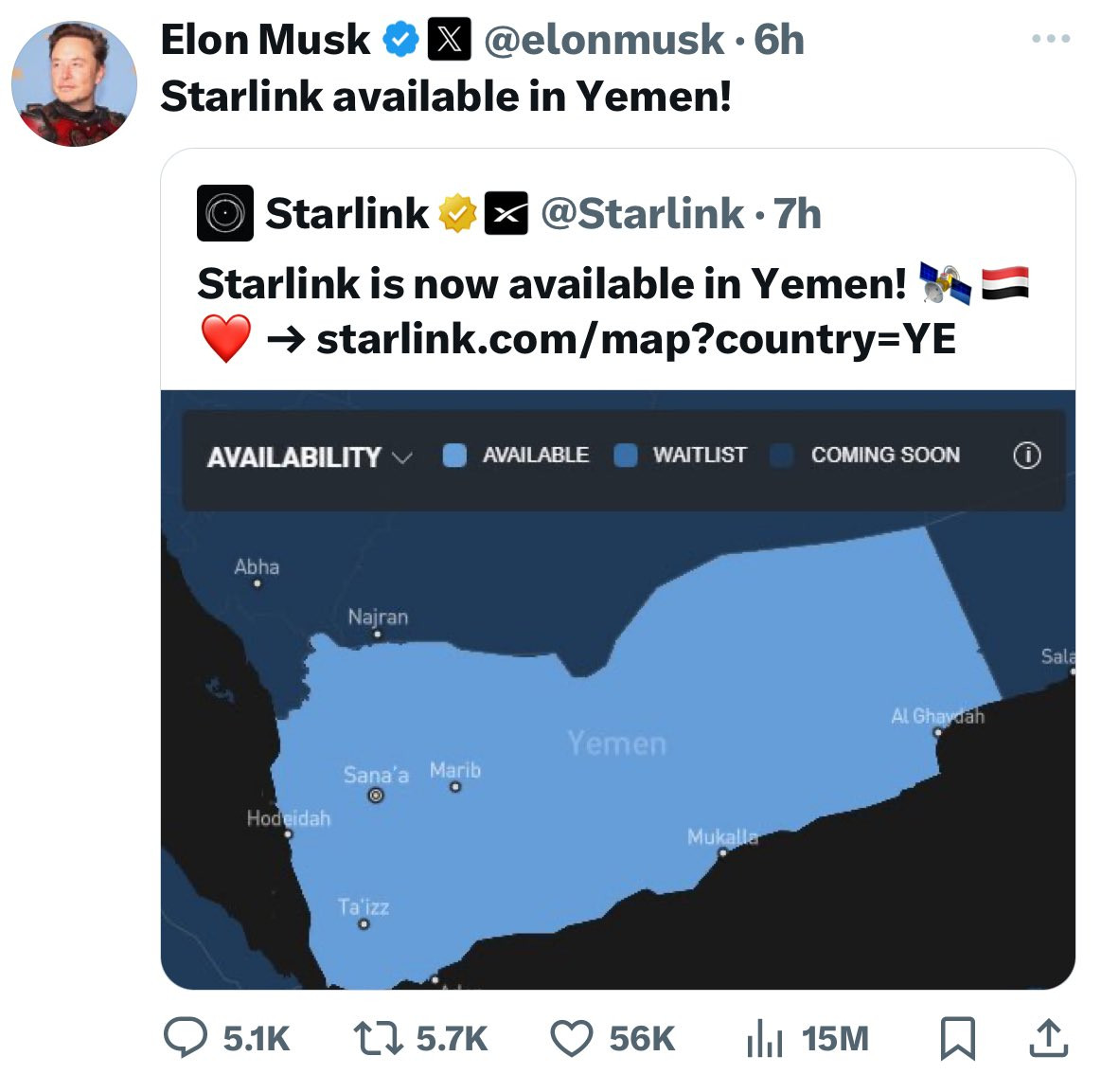Open the three-dot more options menu
Screen dimensions: 1101x1092
tap(1051, 39)
